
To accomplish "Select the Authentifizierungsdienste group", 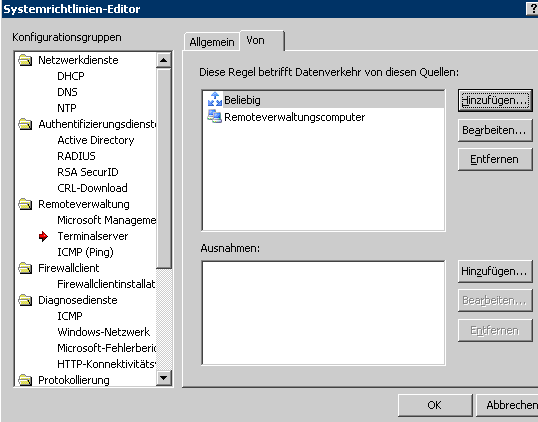I will 97,124.
